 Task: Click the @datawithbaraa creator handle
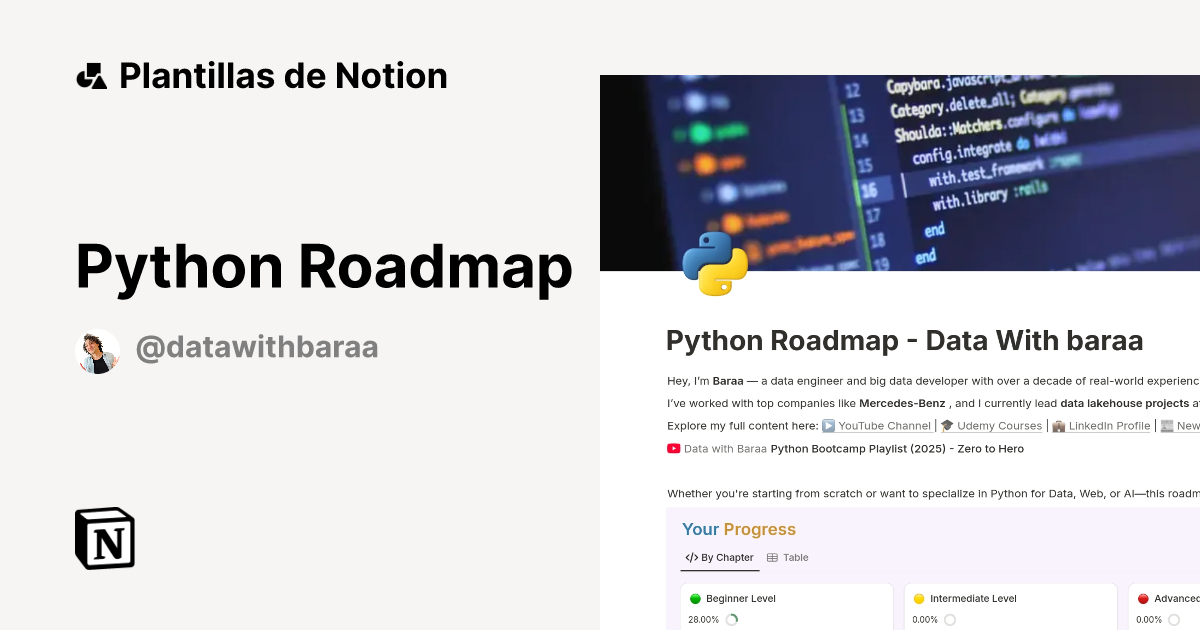(x=257, y=348)
